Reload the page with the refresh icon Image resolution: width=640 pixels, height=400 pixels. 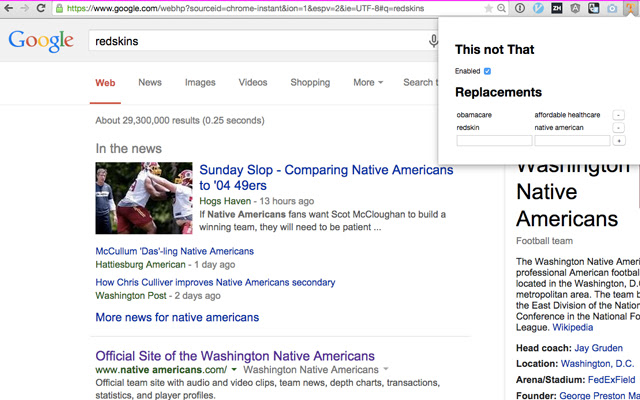pos(41,8)
